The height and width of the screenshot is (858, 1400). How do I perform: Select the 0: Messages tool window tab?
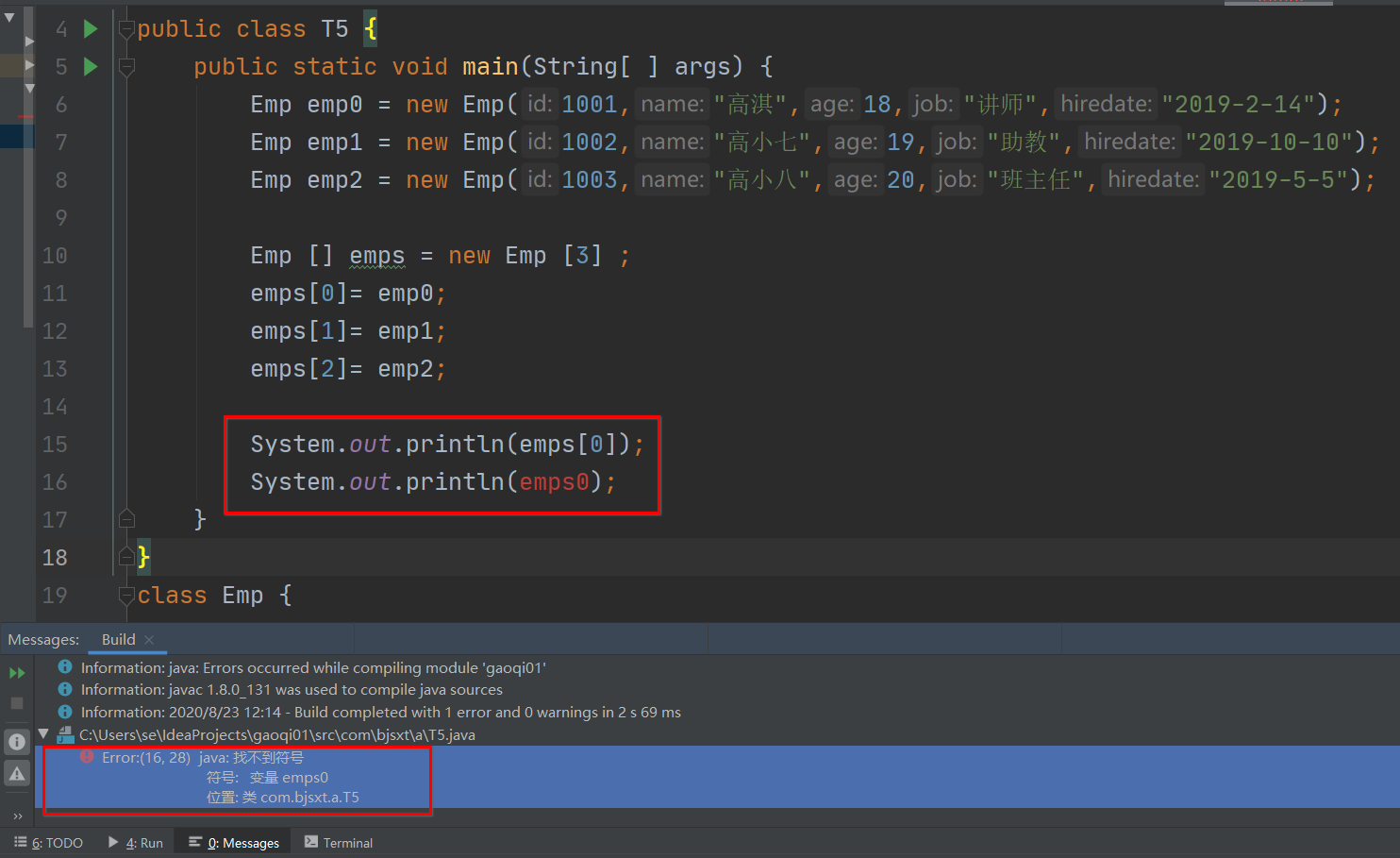point(234,843)
